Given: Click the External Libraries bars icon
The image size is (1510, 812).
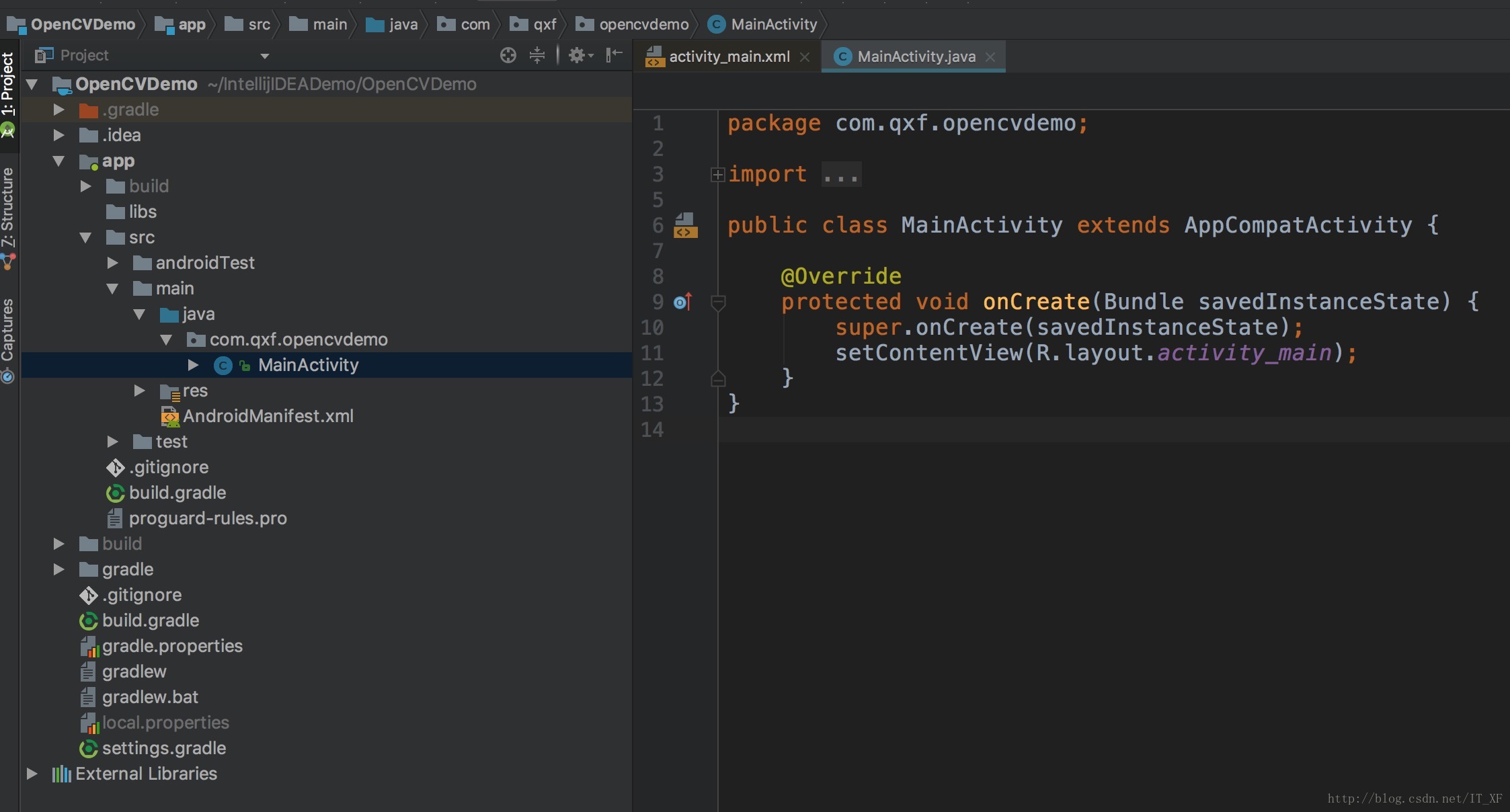Looking at the screenshot, I should pyautogui.click(x=61, y=774).
